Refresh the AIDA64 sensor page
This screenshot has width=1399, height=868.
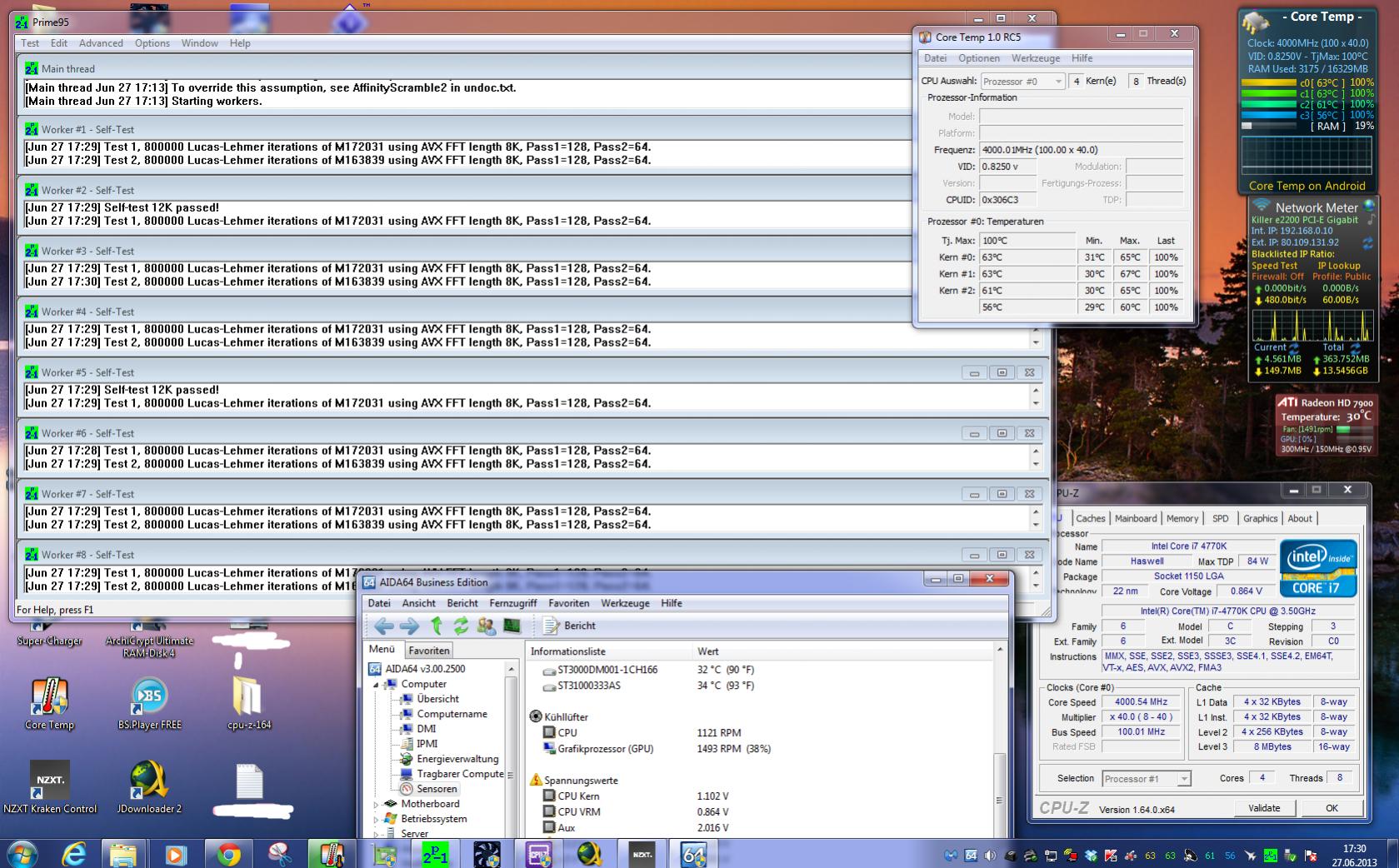[461, 626]
